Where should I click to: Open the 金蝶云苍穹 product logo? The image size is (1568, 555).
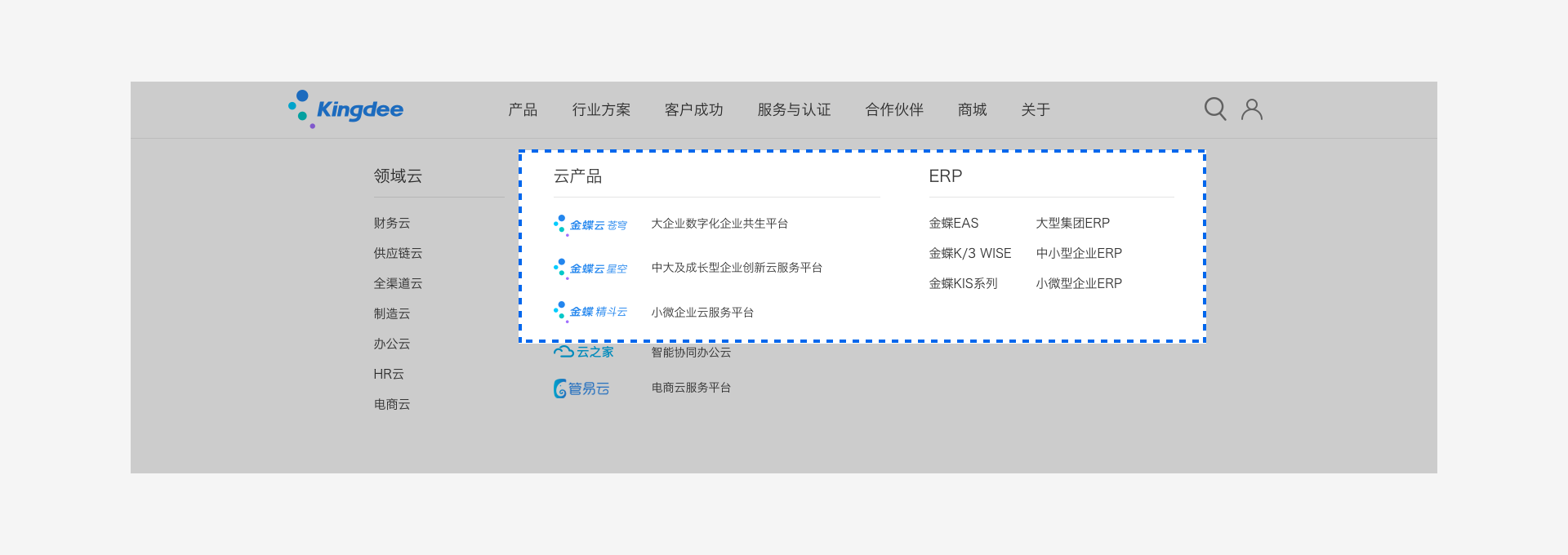pos(590,224)
